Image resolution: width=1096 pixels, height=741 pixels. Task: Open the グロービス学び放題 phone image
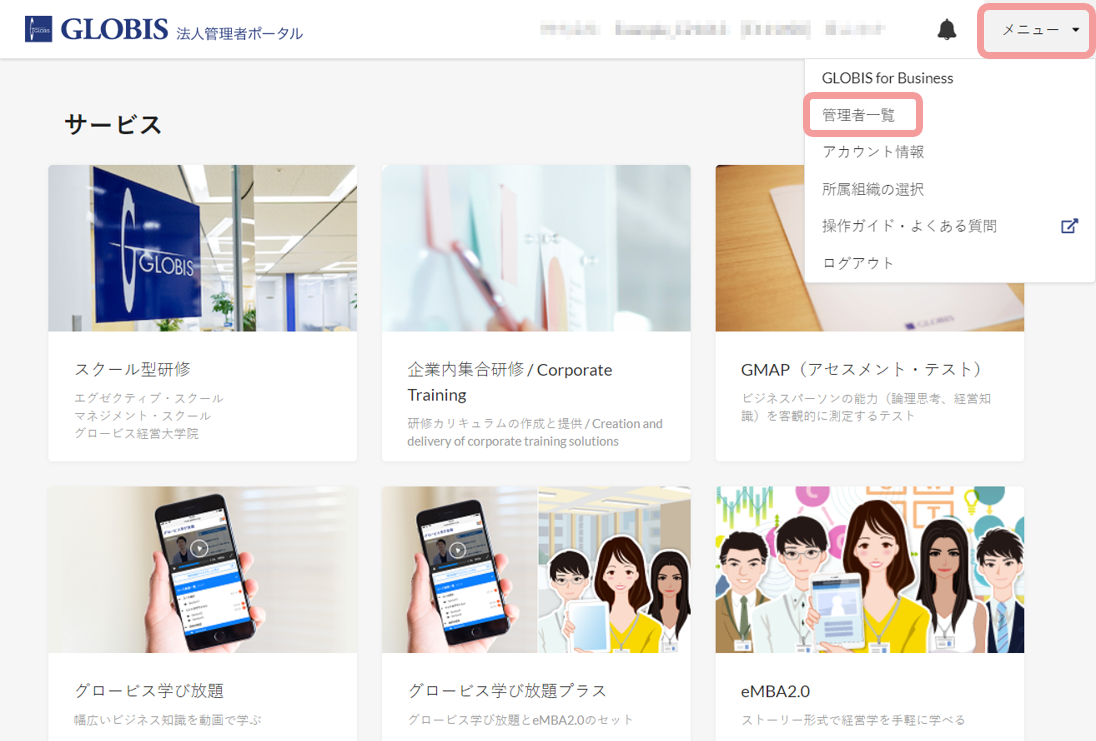[x=202, y=570]
